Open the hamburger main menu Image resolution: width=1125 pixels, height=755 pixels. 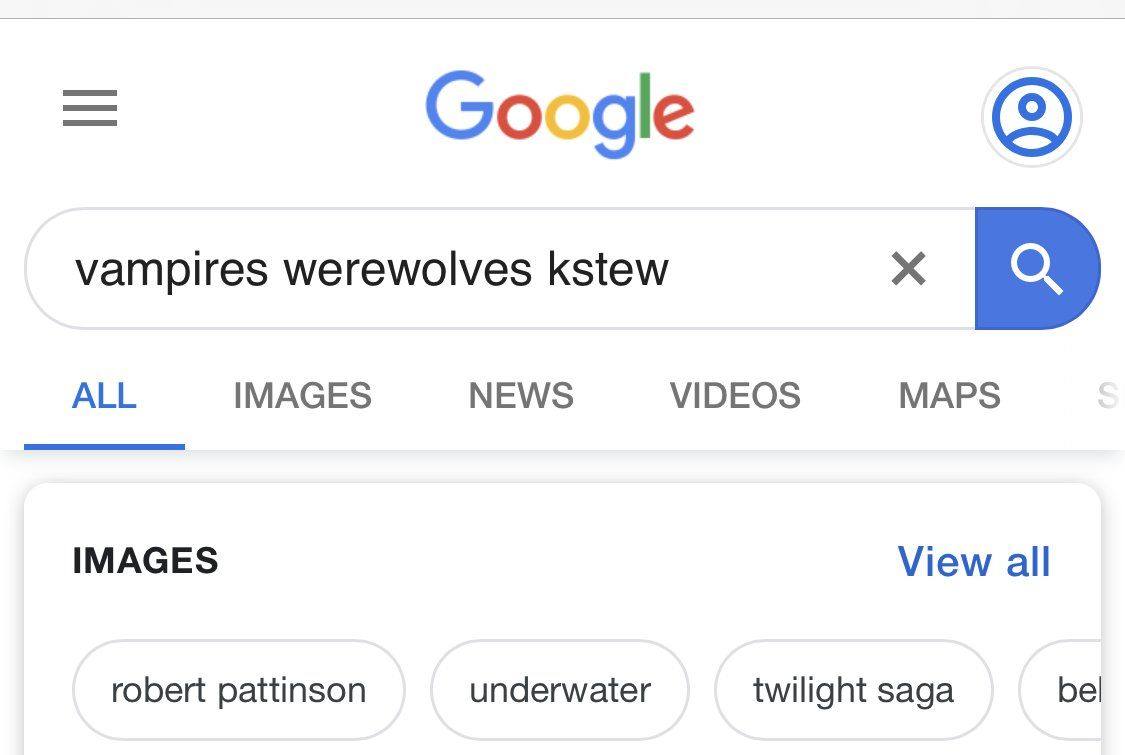point(90,108)
